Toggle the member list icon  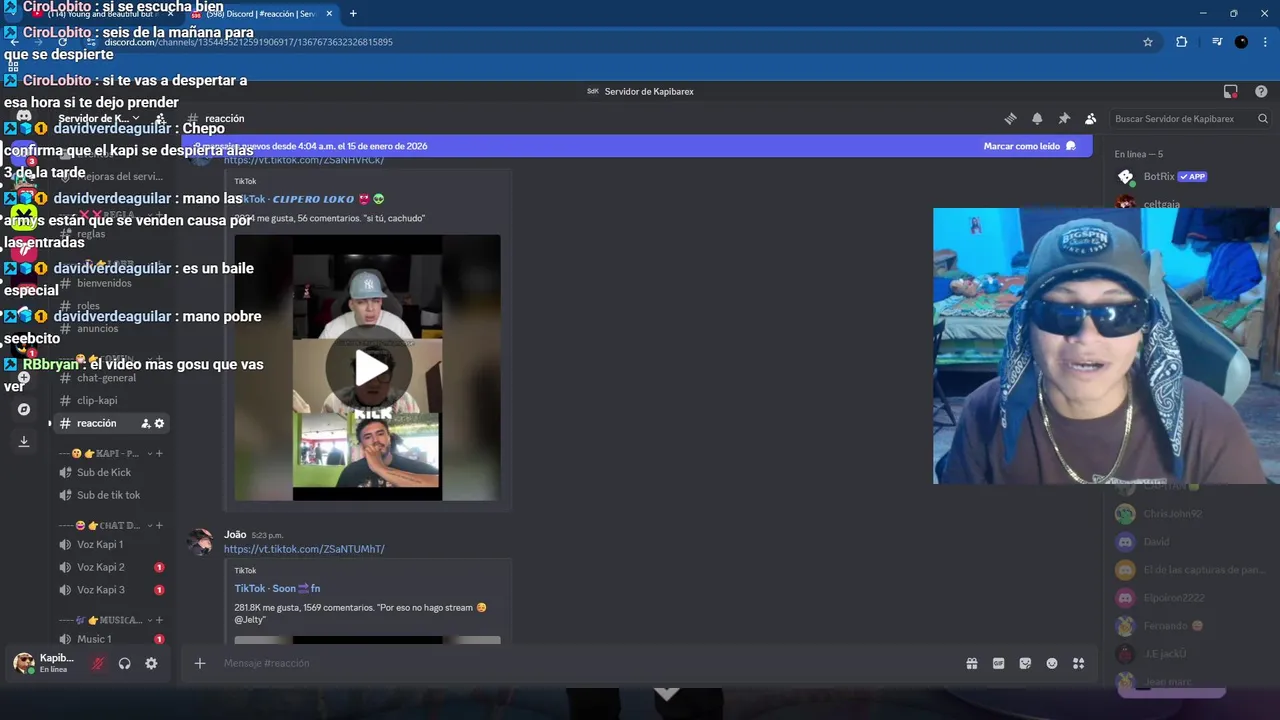coord(1091,118)
